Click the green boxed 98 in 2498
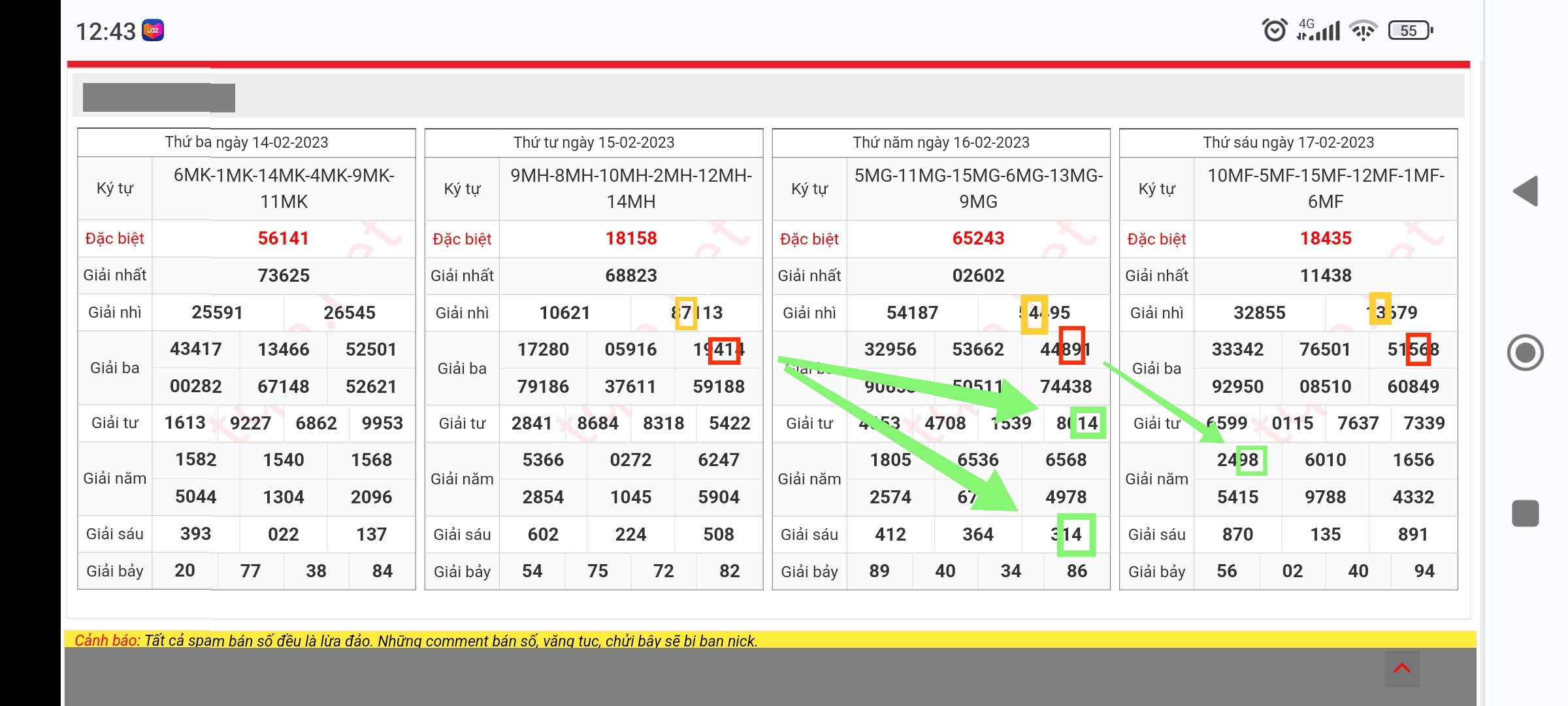The image size is (1568, 706). click(1250, 460)
